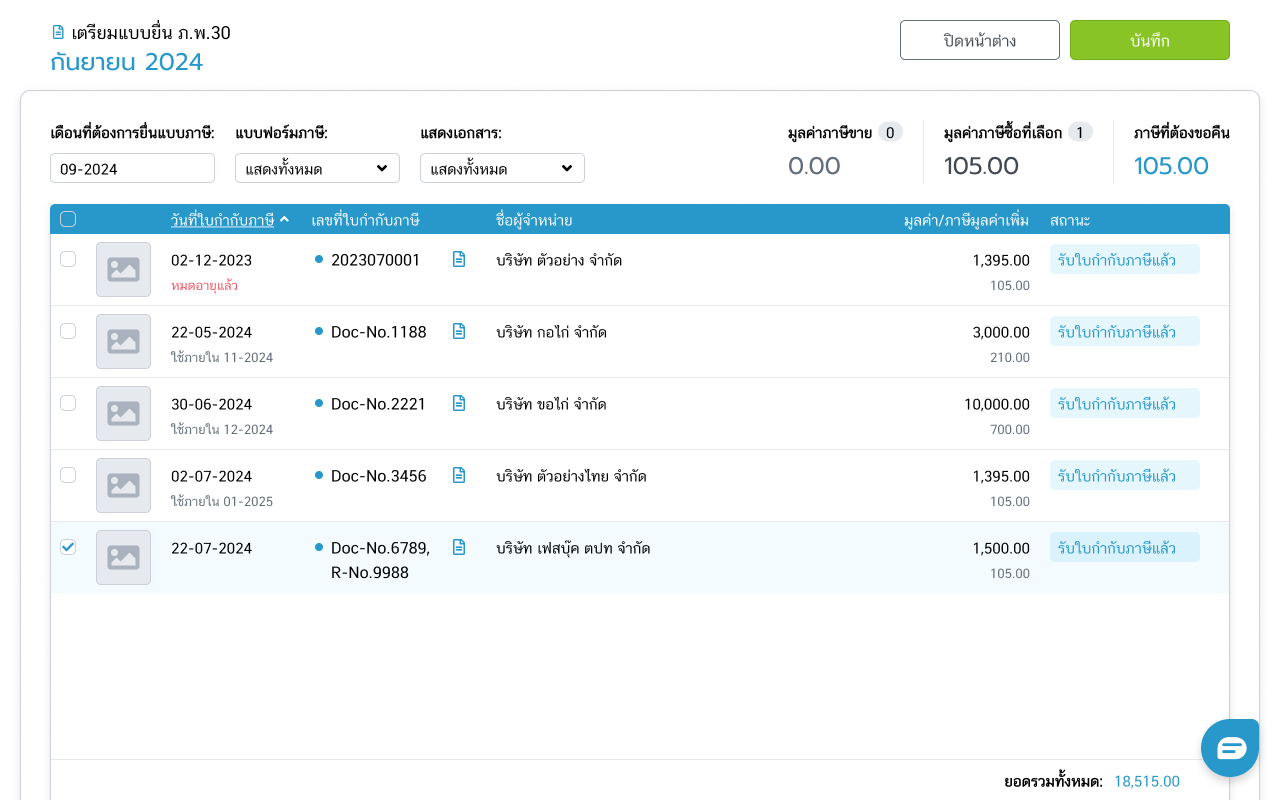Open the แบบฟอร์มภาษี dropdown

(x=317, y=169)
